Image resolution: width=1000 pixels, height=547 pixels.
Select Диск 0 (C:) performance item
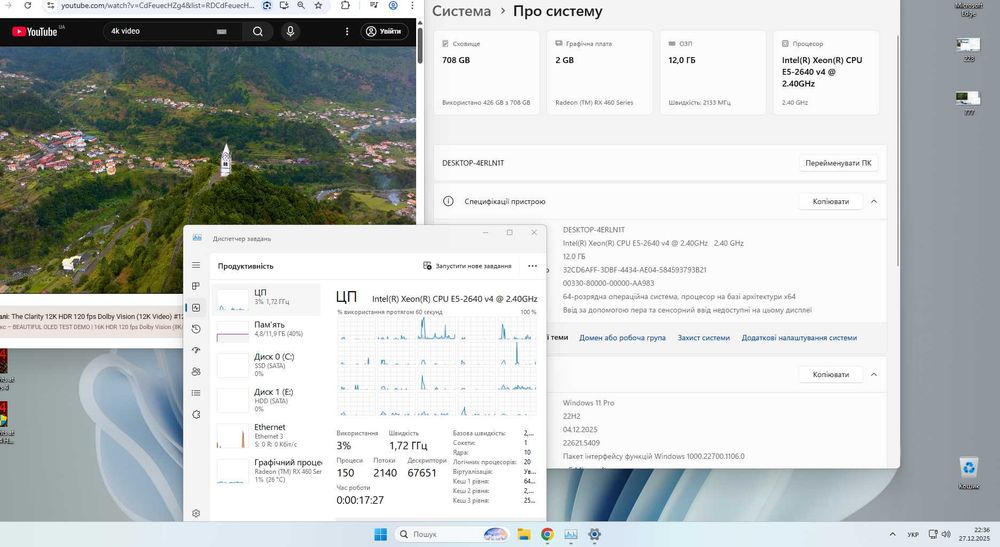coord(266,365)
